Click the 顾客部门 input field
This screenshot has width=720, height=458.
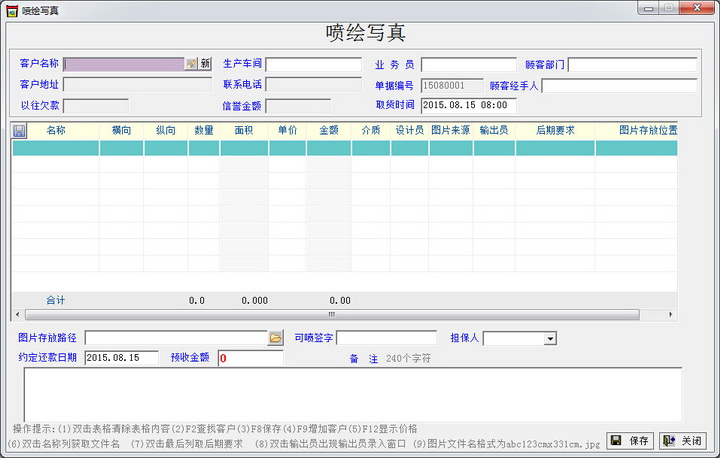[633, 64]
